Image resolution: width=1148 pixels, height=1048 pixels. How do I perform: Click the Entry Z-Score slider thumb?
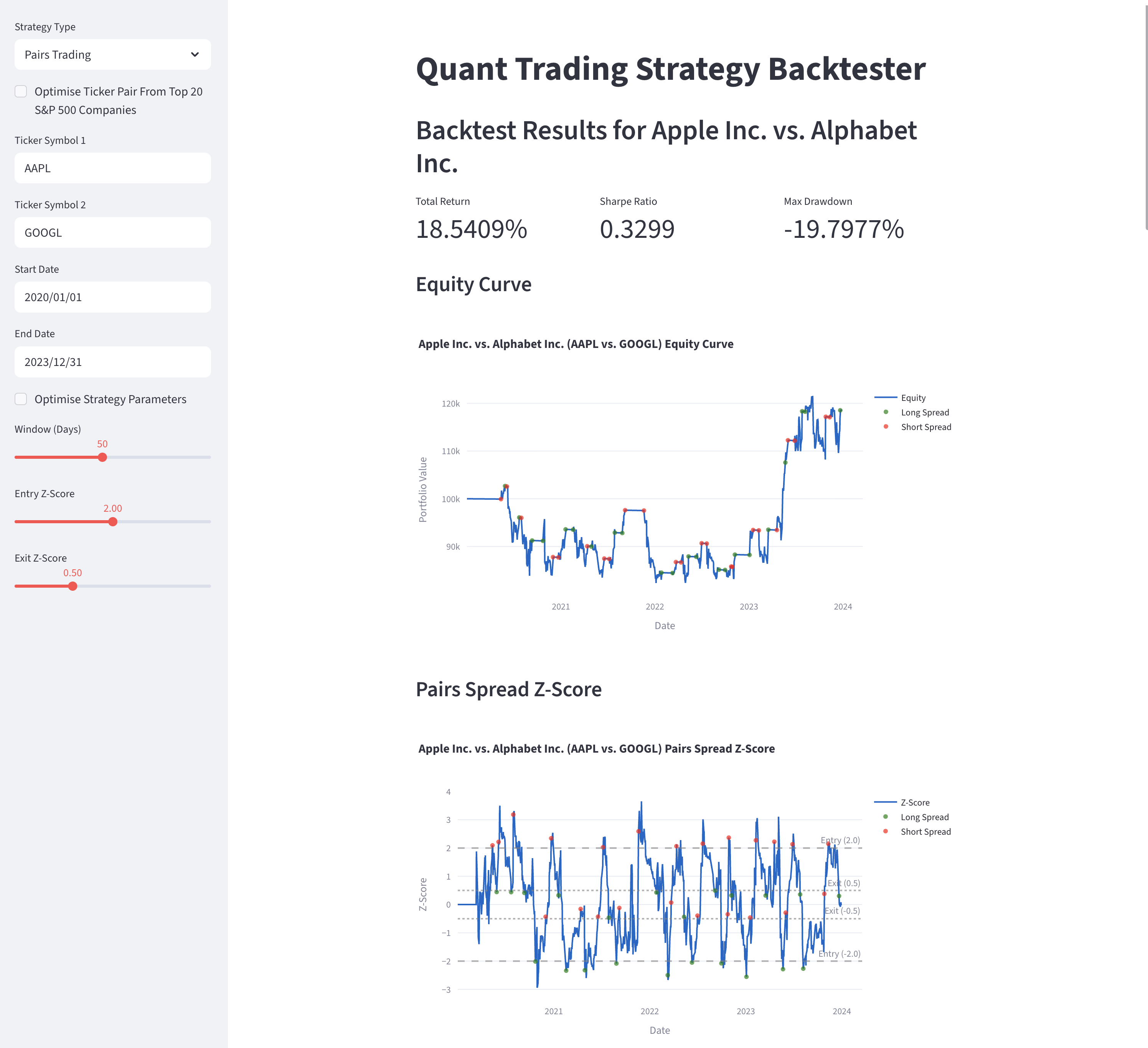point(113,521)
